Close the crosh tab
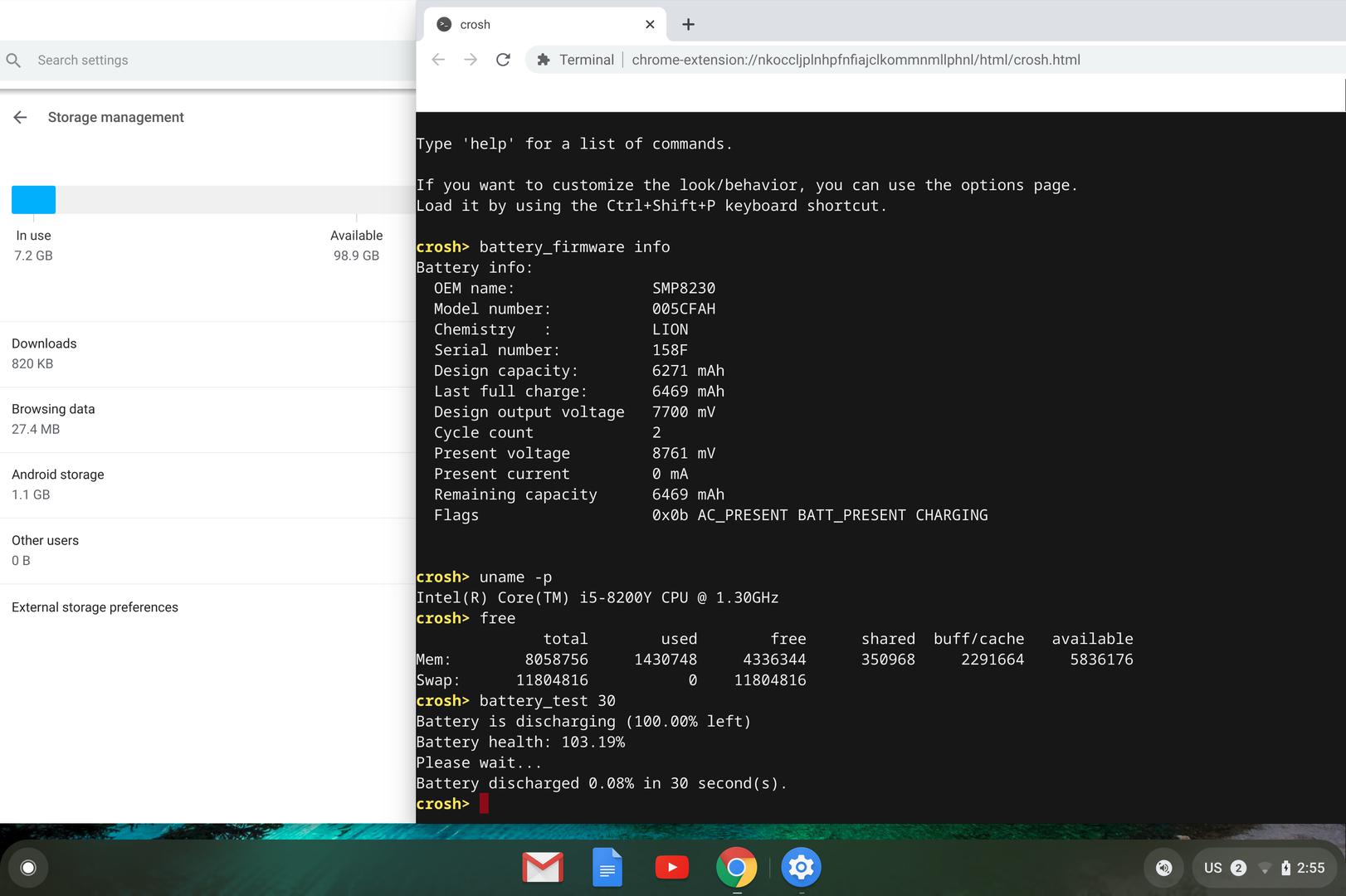 pos(650,25)
